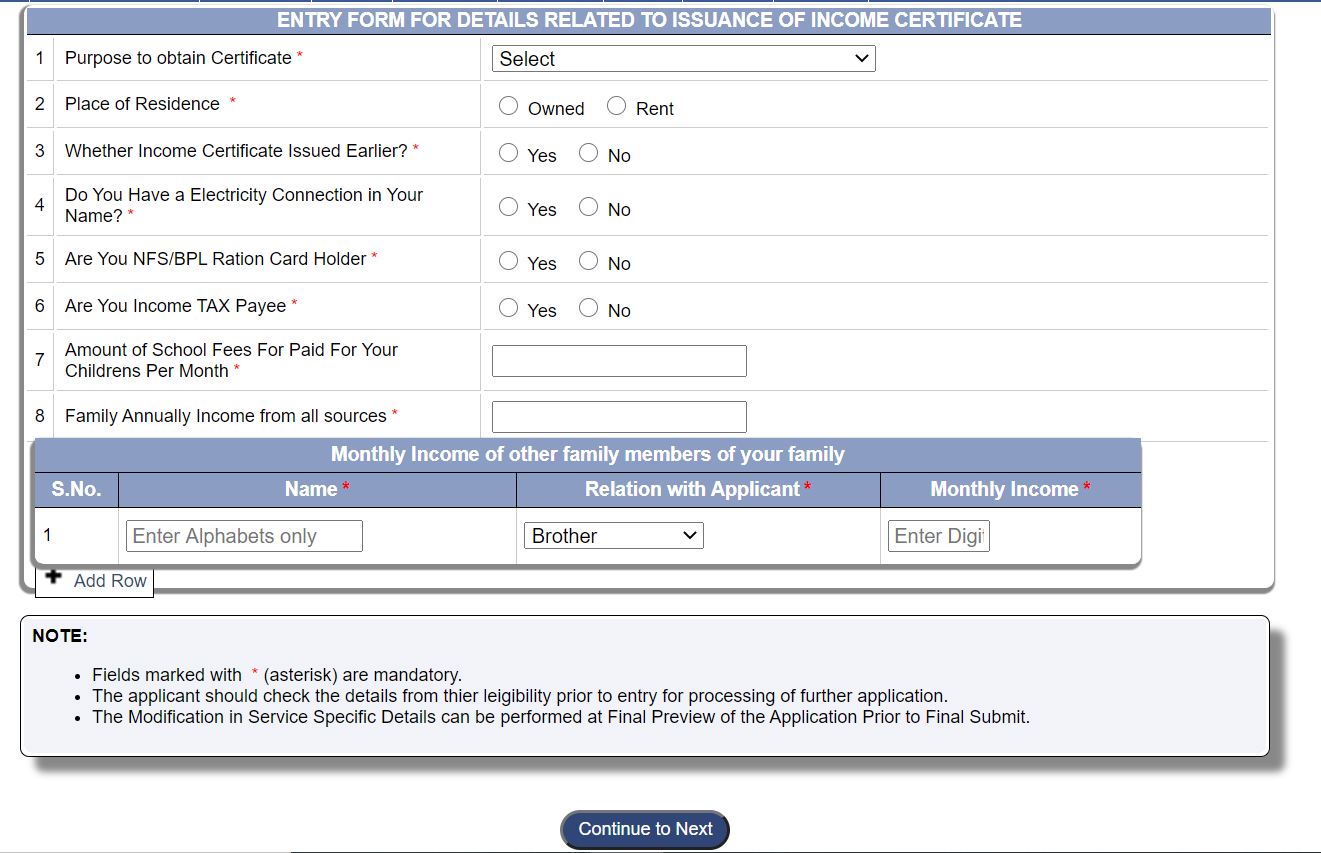Screen dimensions: 1321x853
Task: Click the Family Annually Income input field
Action: pyautogui.click(x=618, y=416)
